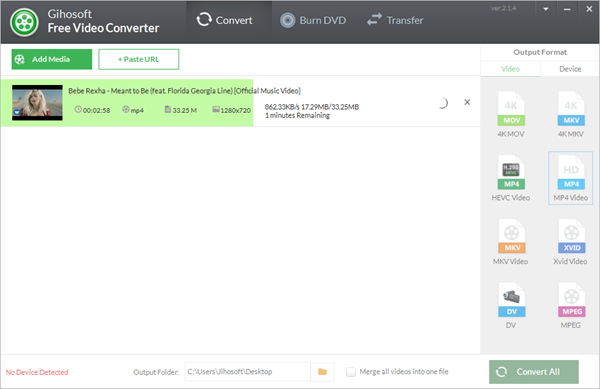The width and height of the screenshot is (600, 389).
Task: Open the Bebe Rexha video thumbnail
Action: tap(37, 103)
